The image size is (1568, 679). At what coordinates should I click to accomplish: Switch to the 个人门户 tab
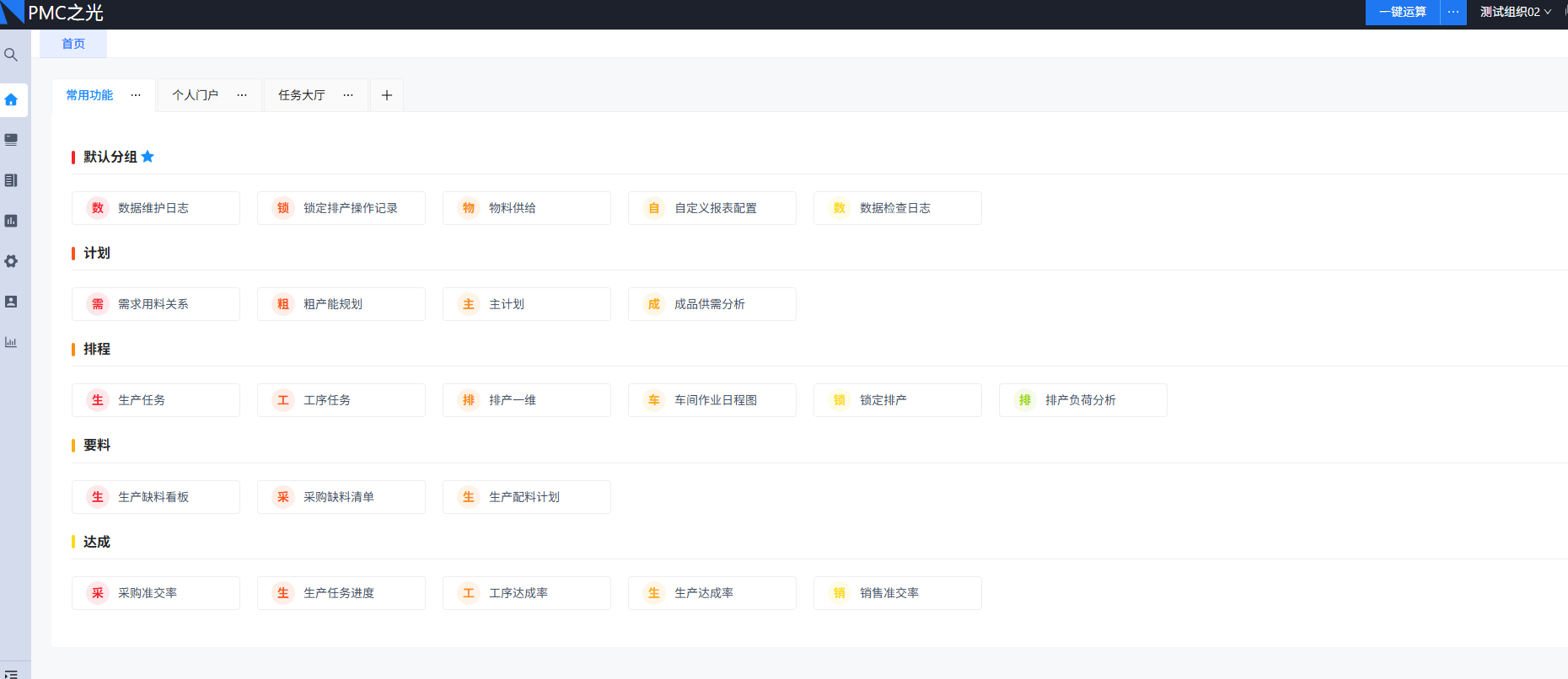(196, 95)
